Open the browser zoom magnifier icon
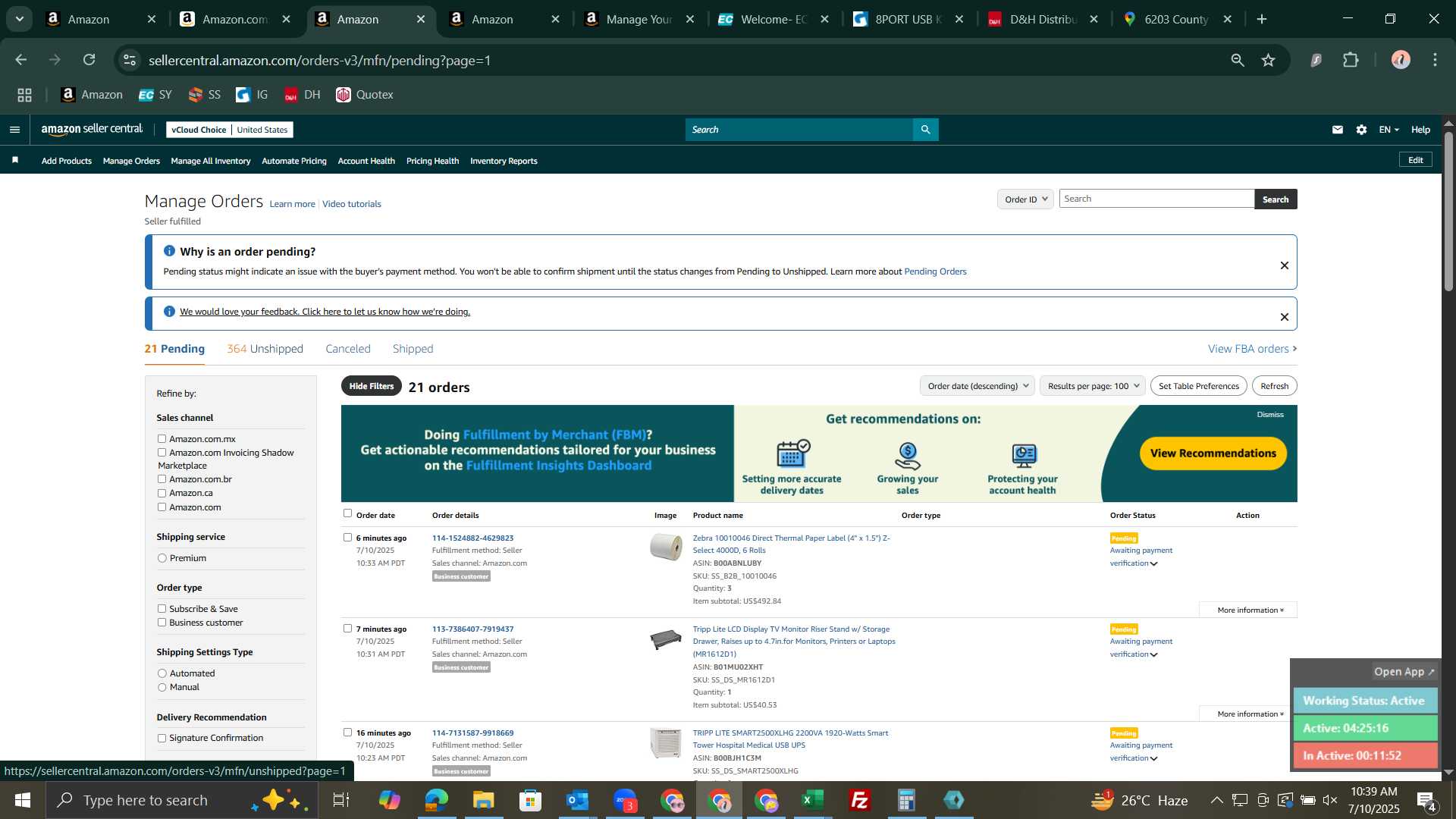 1238,60
